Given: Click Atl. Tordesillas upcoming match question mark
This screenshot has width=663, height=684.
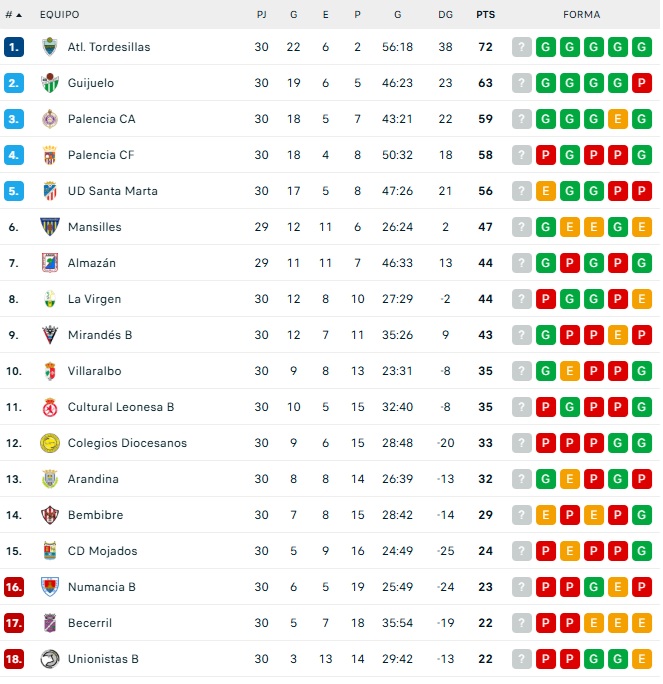Looking at the screenshot, I should tap(522, 47).
